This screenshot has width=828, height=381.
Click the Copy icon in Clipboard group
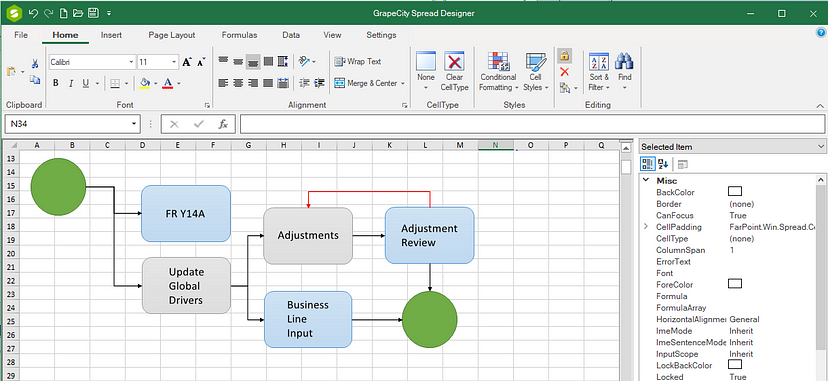click(x=35, y=80)
